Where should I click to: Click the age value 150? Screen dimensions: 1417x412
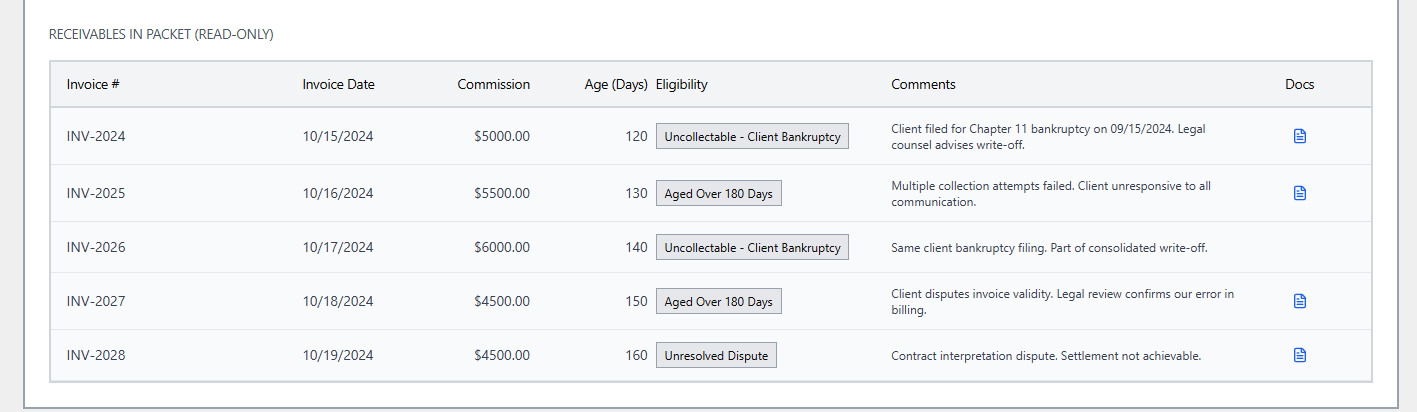[636, 301]
